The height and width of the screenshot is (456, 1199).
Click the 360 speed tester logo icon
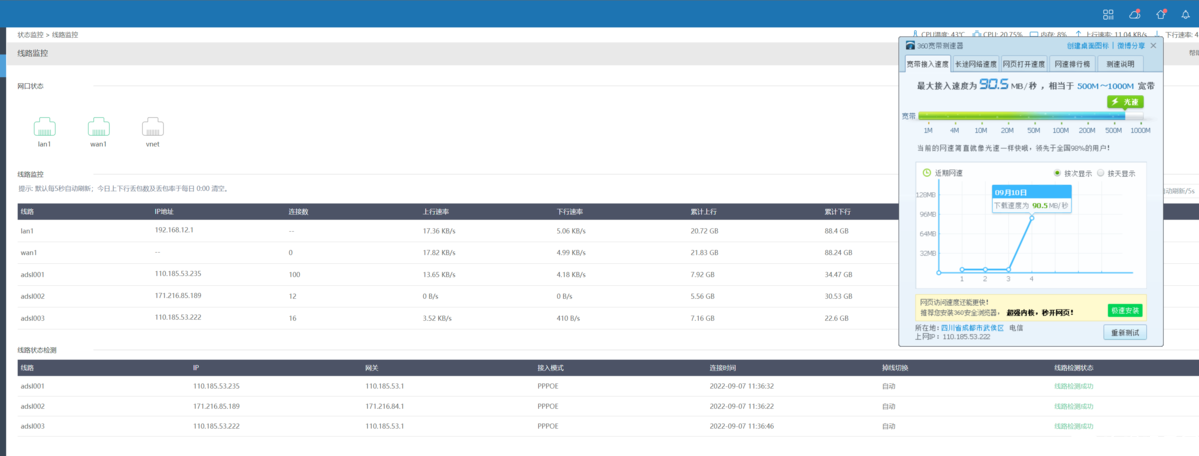coord(911,46)
